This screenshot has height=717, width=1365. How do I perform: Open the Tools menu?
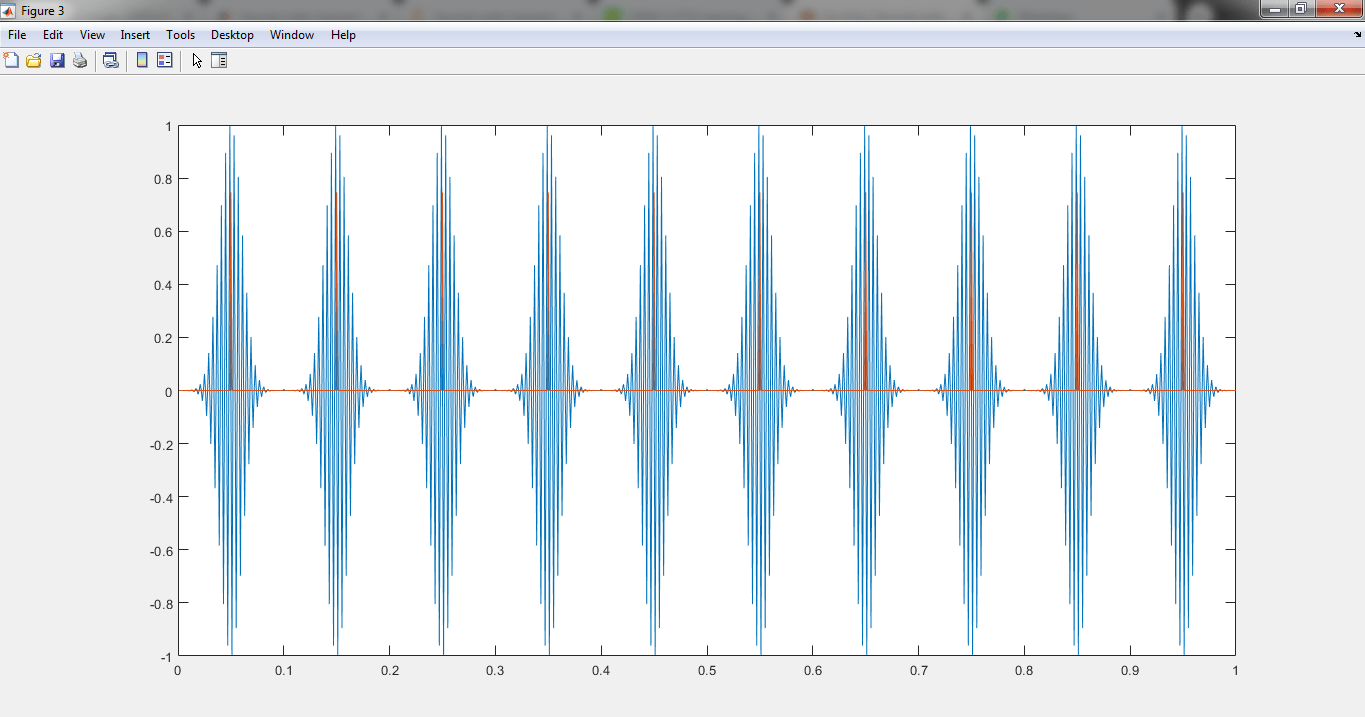point(181,35)
